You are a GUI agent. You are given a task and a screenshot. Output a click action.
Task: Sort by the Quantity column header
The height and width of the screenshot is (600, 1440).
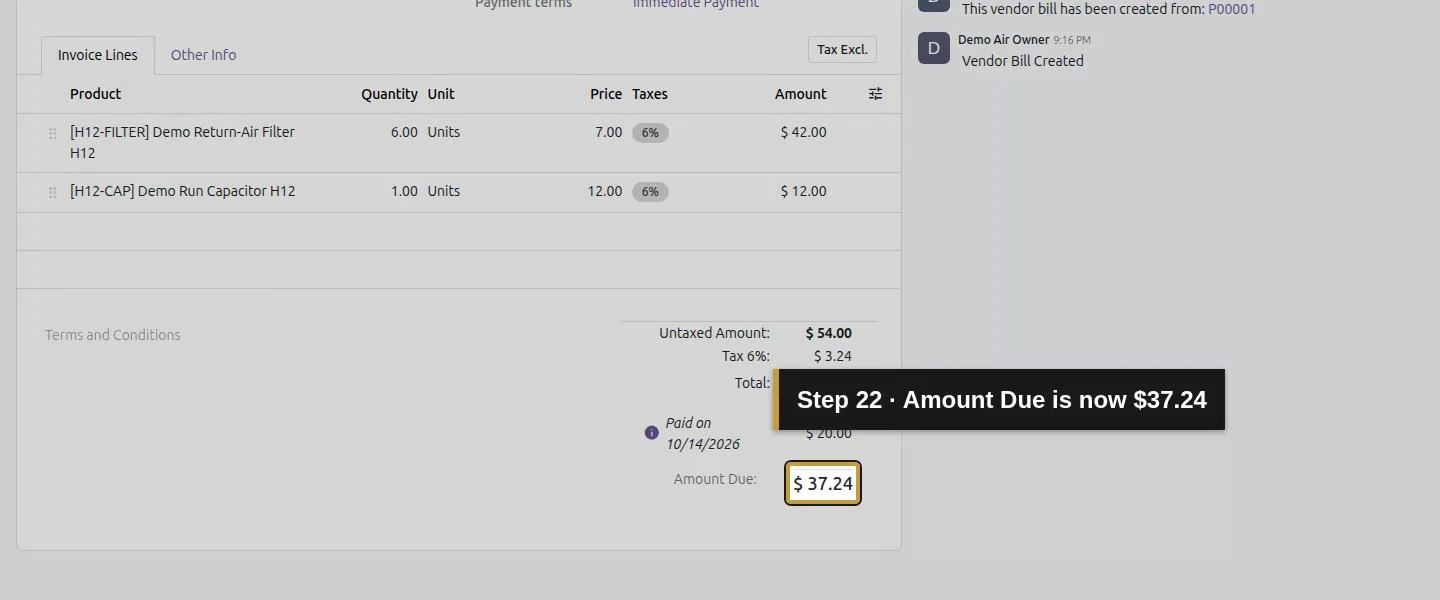click(x=390, y=94)
